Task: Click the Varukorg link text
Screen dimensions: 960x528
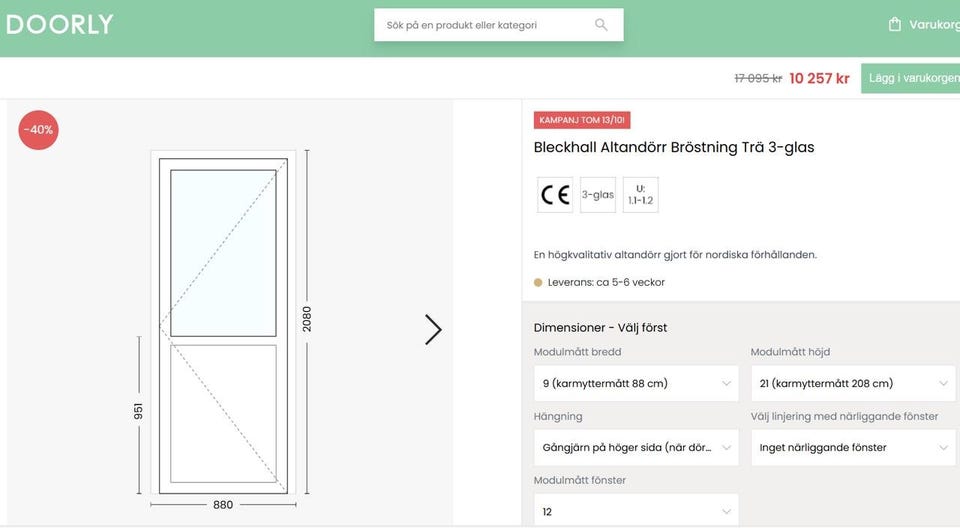Action: (934, 25)
